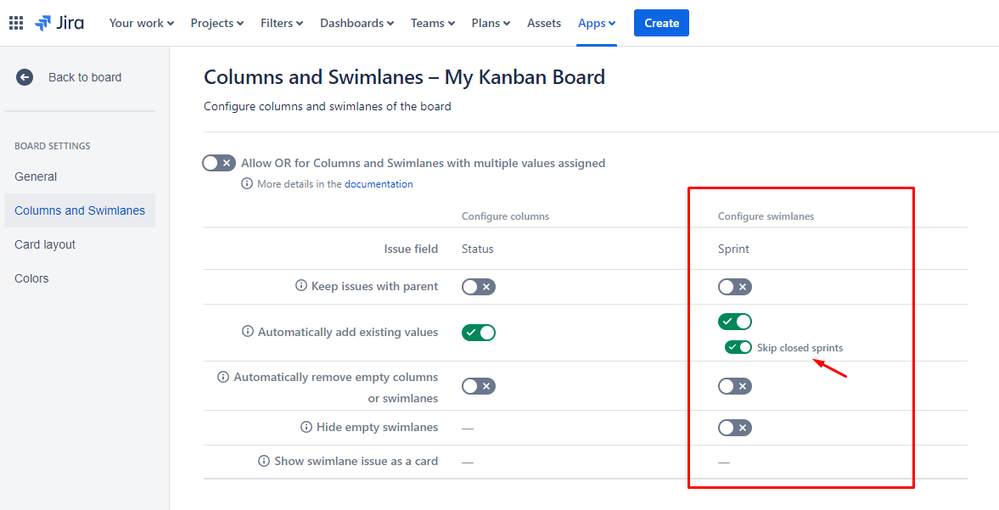Turn on Keep issues with parent for columns

[478, 287]
